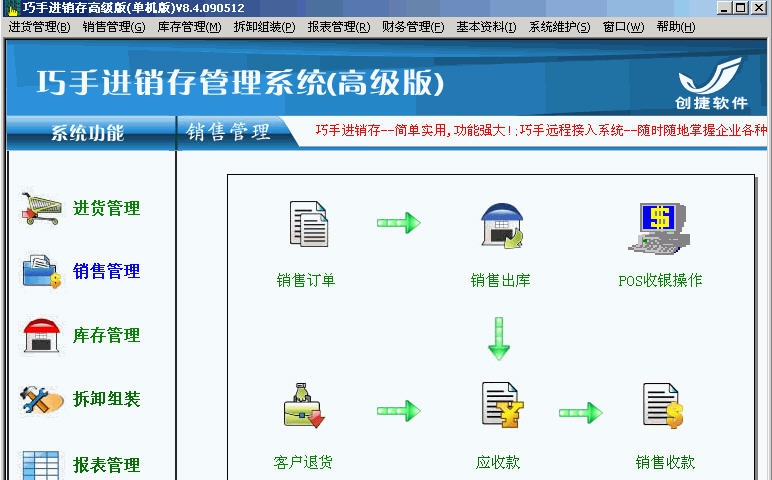The height and width of the screenshot is (480, 772).
Task: Open the 销售出库 warehouse icon
Action: tap(502, 225)
